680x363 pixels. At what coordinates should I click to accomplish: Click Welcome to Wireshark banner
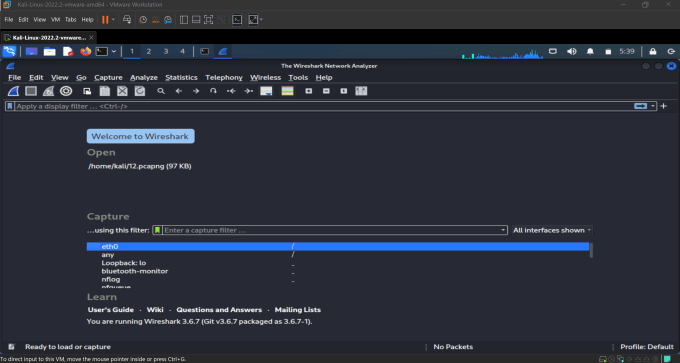141,136
